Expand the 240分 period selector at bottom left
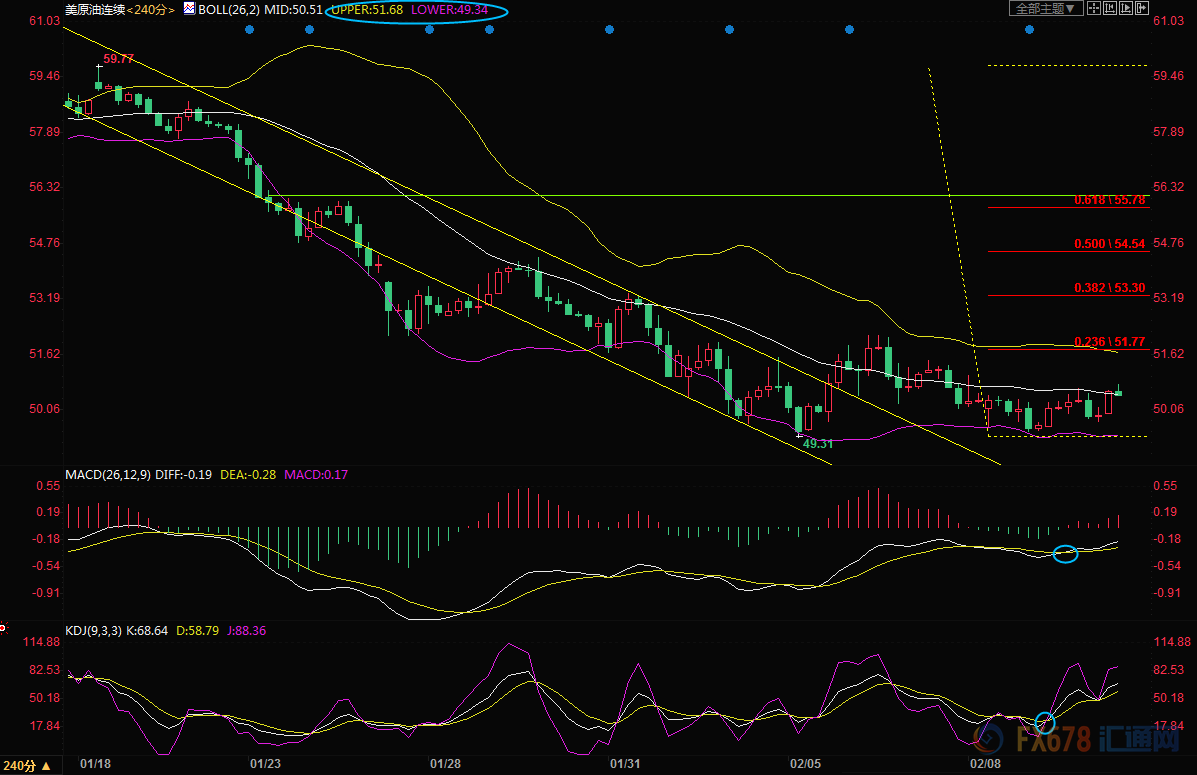 [x=27, y=766]
